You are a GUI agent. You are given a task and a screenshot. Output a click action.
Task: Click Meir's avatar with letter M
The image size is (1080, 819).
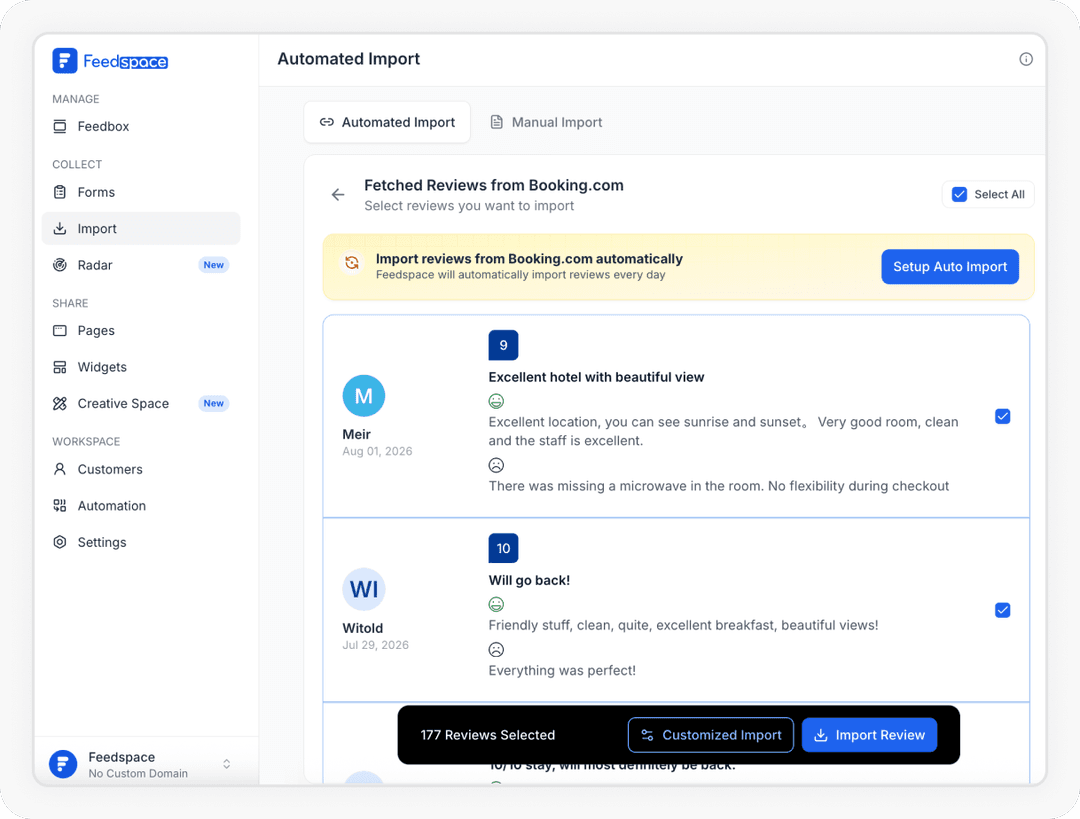(x=364, y=396)
